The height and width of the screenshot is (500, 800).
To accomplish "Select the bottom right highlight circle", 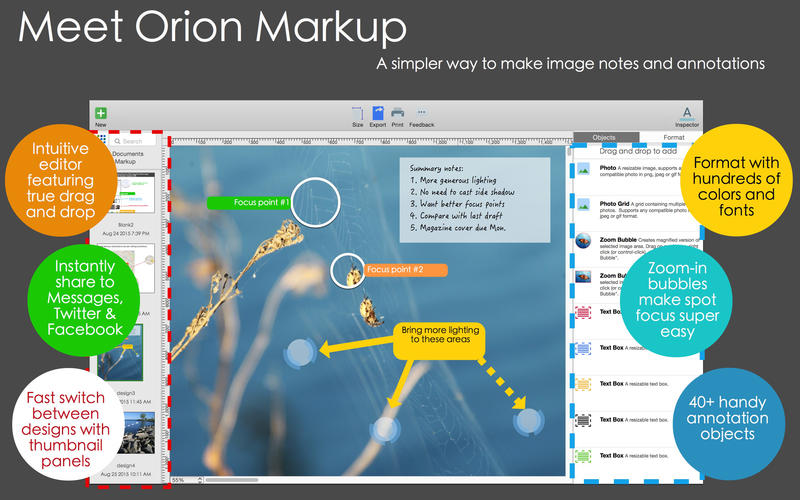I will point(529,422).
